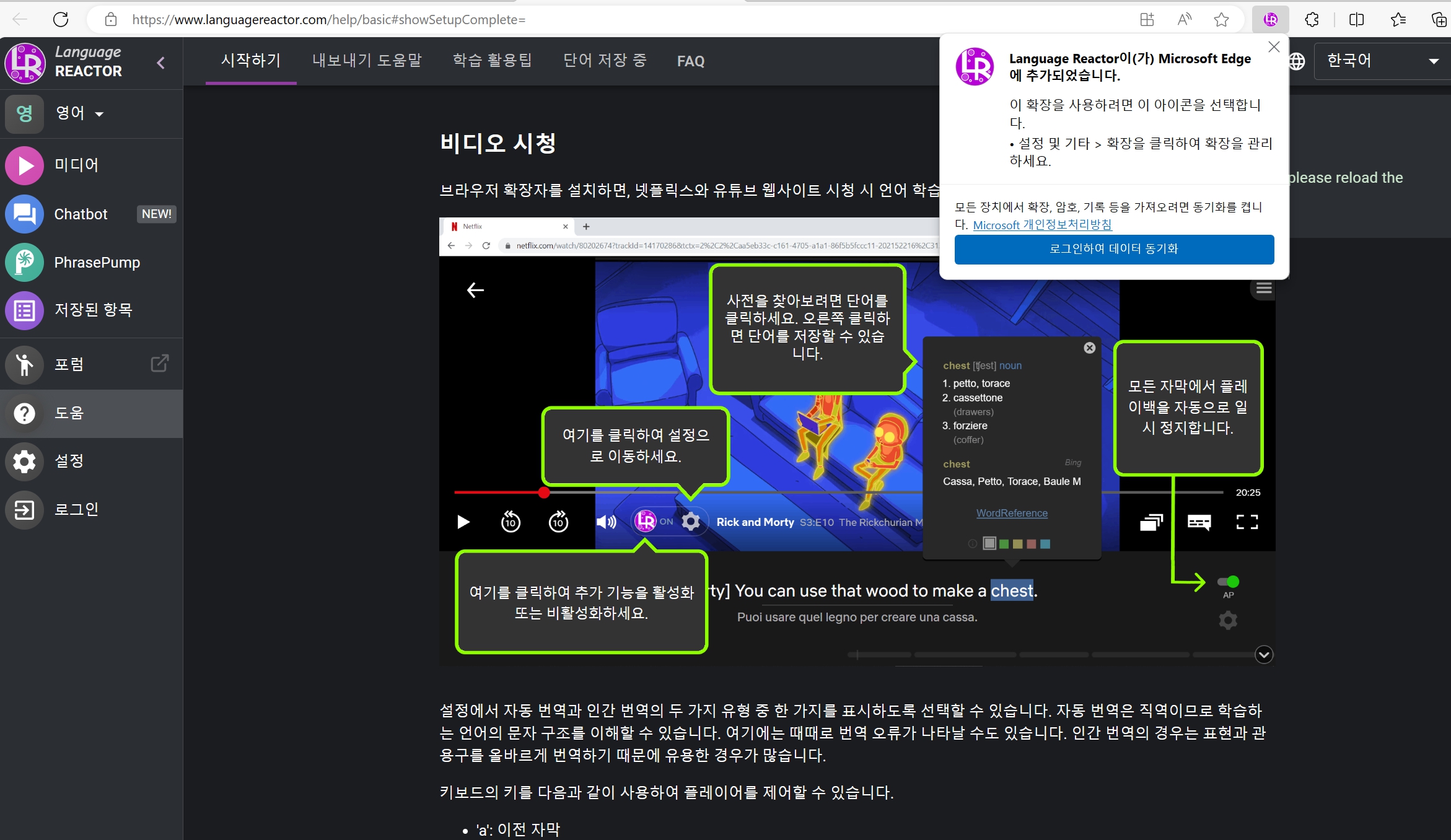Click the external link icon next to 포럼
Screen dimensions: 1451x840
(159, 364)
